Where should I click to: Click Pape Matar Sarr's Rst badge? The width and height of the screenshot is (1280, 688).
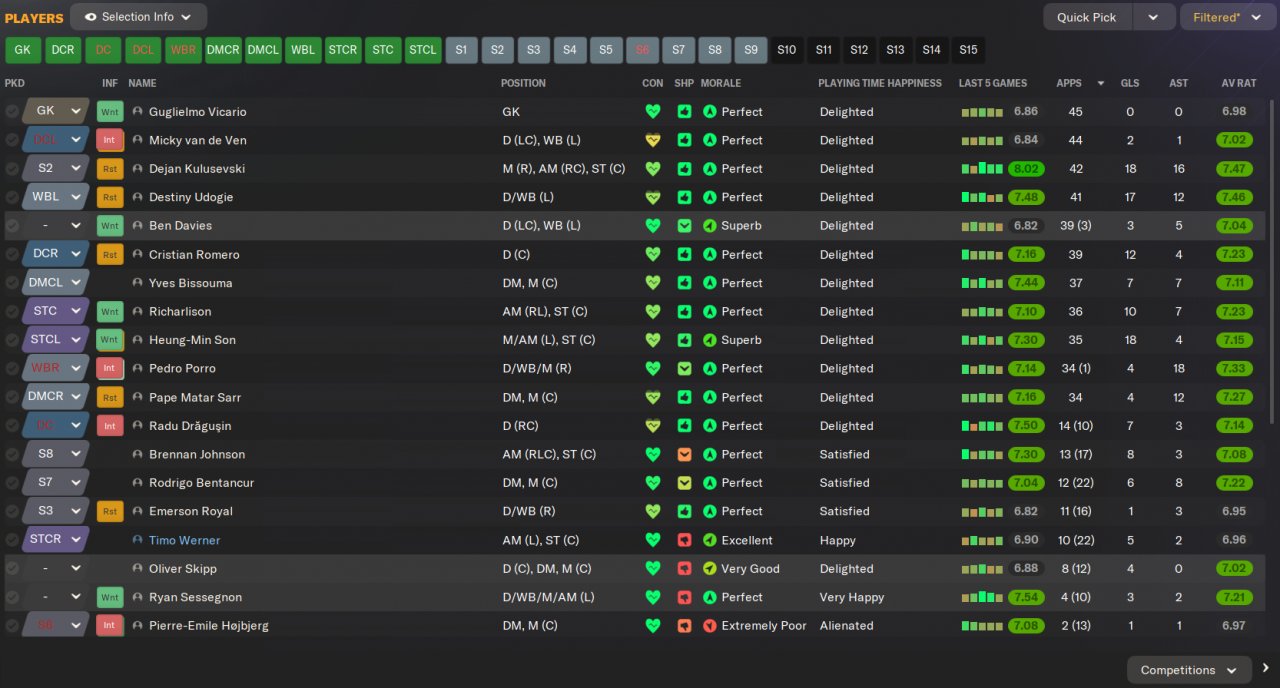point(109,397)
